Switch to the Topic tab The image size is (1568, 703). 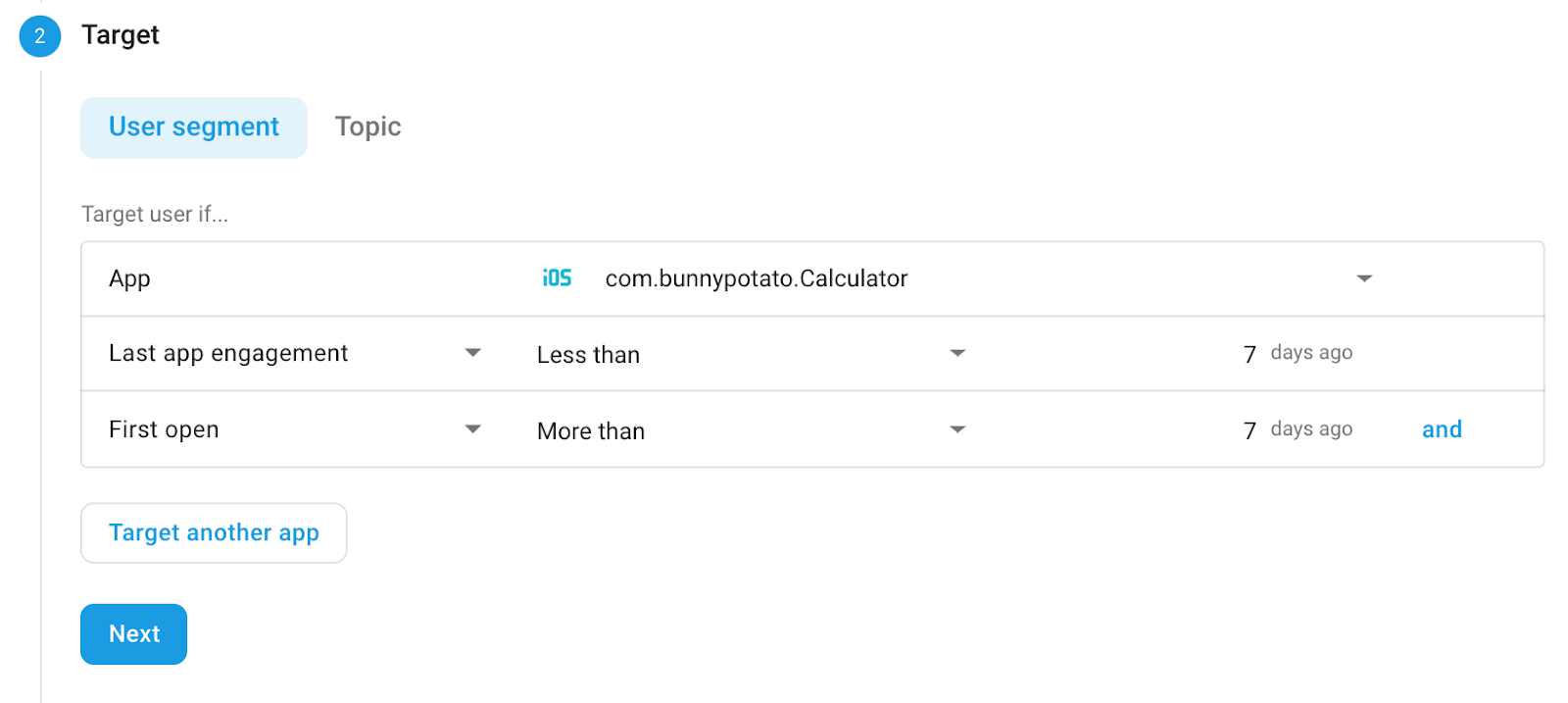coord(367,127)
